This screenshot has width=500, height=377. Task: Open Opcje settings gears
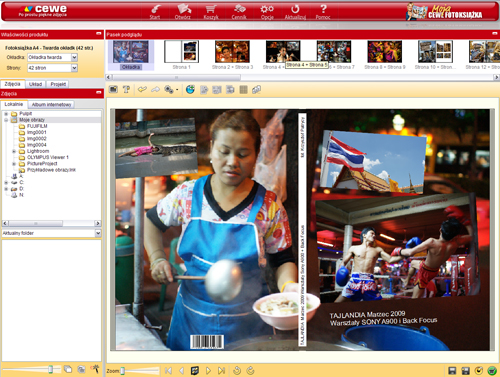pos(267,12)
